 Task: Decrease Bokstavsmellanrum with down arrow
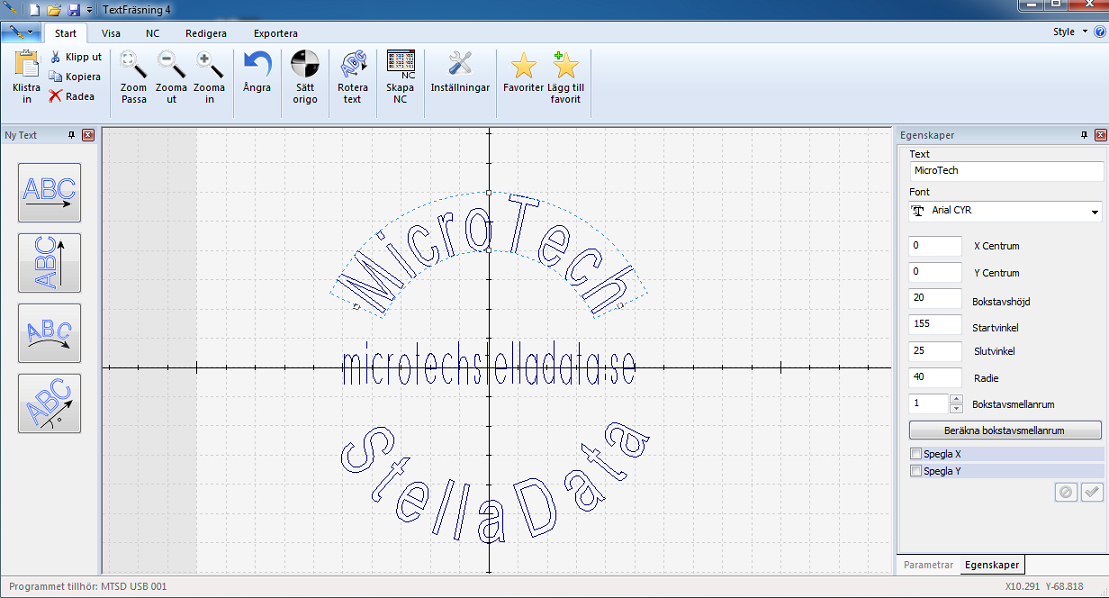[x=956, y=409]
